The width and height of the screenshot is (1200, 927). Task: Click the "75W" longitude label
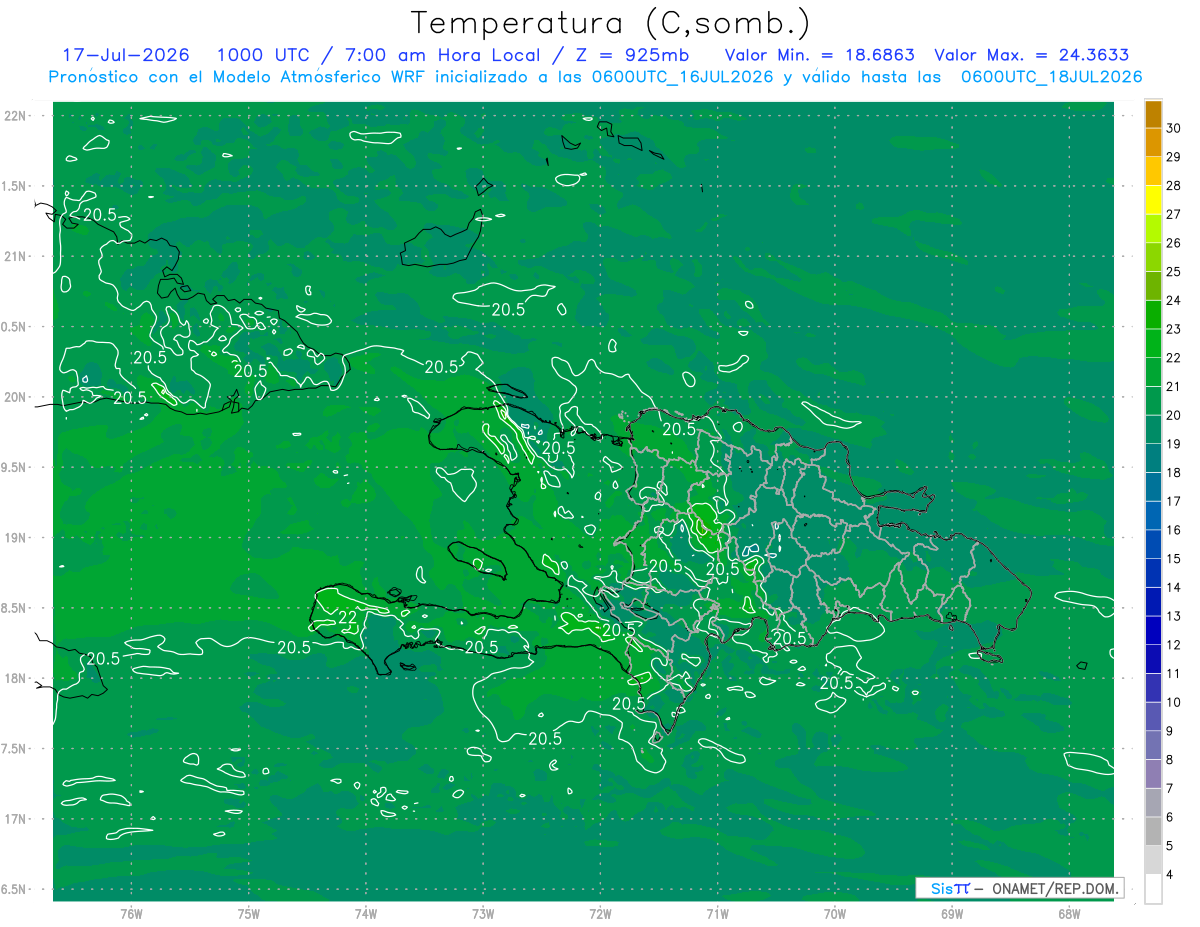coord(248,914)
